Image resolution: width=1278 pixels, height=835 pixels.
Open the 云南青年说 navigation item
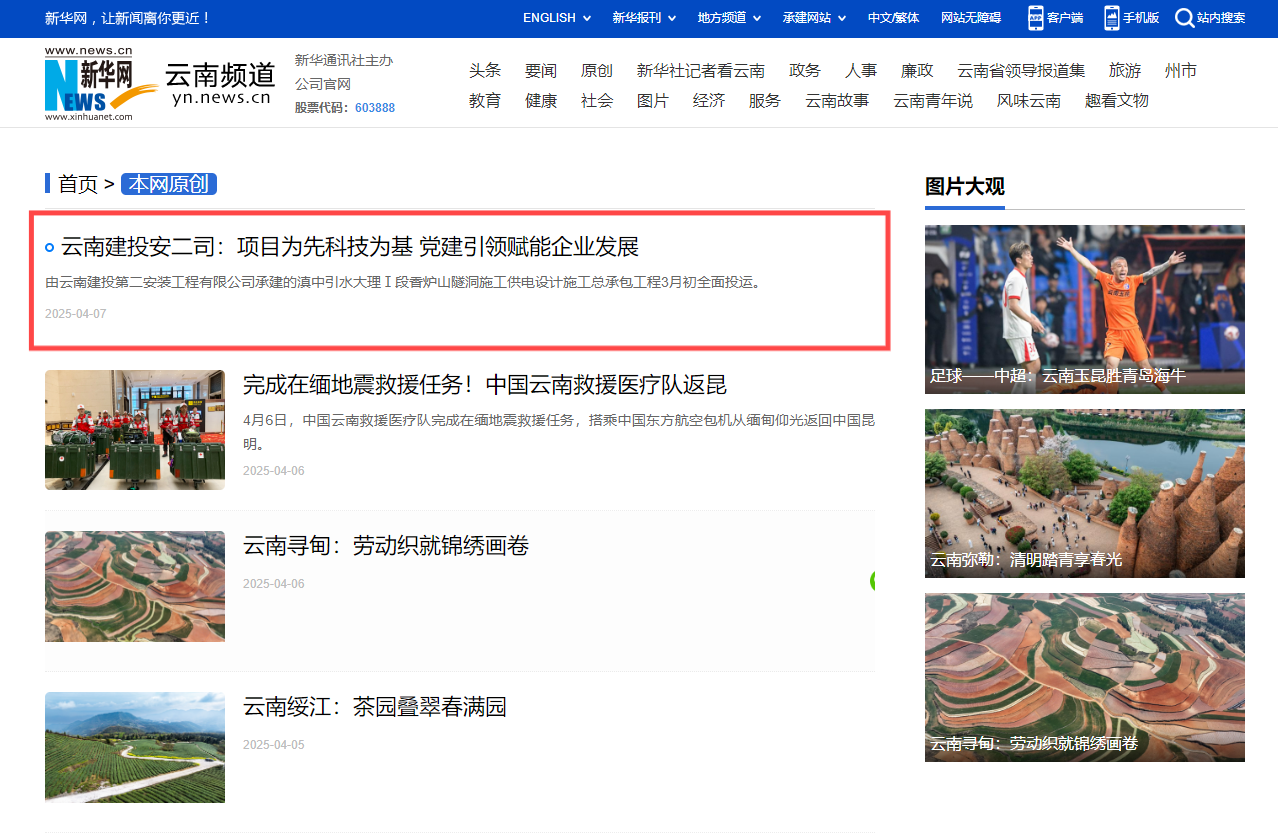(x=933, y=101)
